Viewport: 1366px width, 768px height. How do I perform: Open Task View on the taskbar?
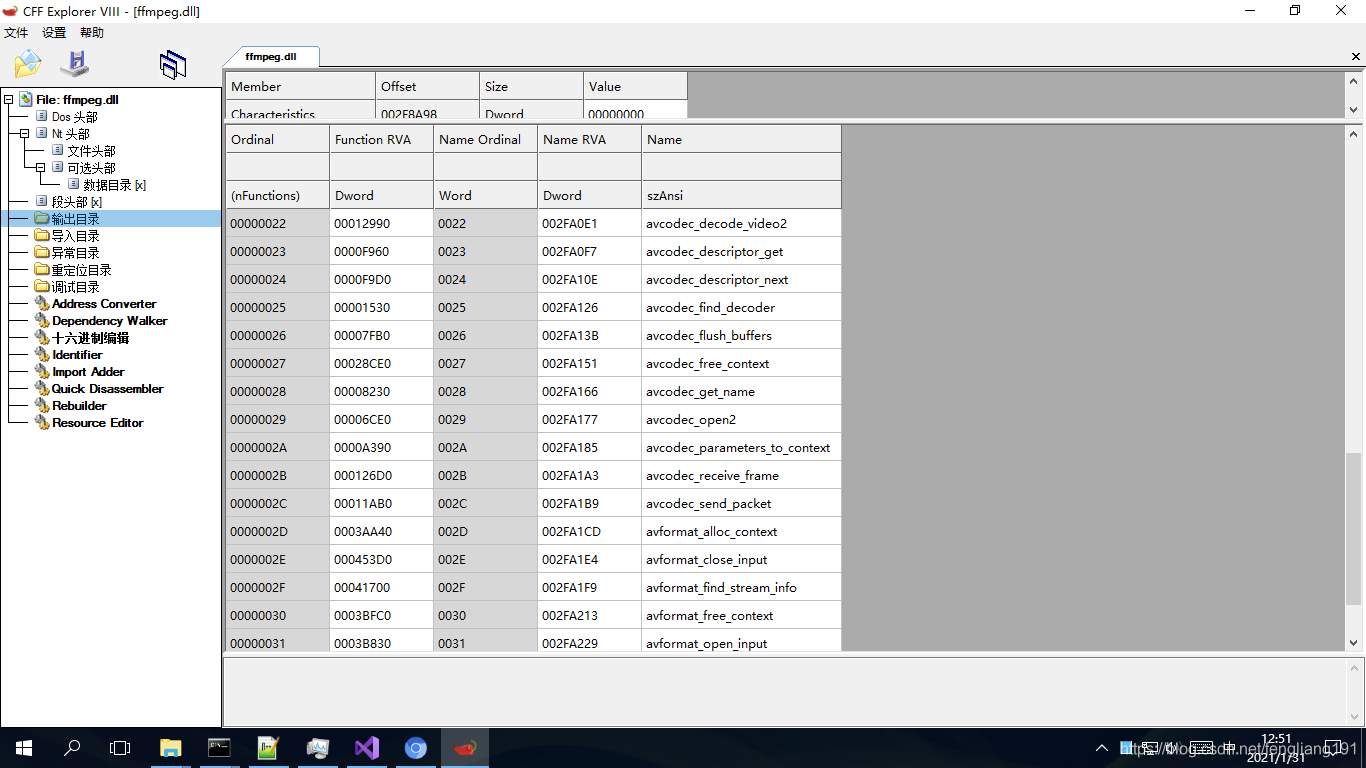[x=120, y=748]
